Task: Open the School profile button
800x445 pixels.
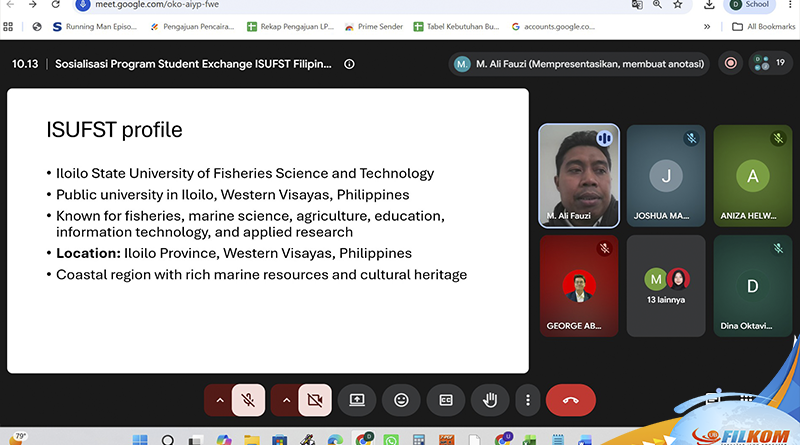Action: point(749,5)
